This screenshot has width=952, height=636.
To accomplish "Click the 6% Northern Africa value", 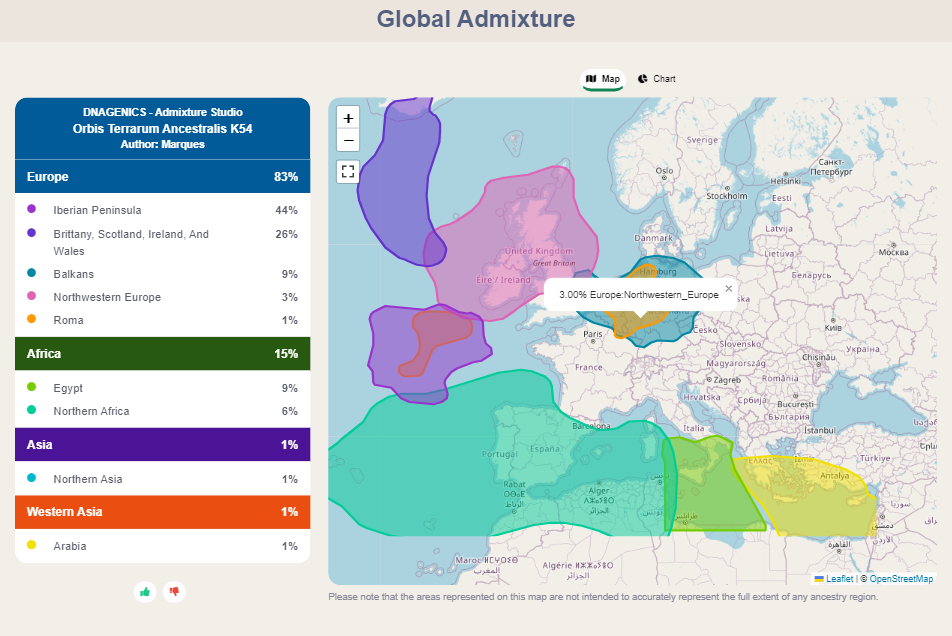I will pos(290,411).
